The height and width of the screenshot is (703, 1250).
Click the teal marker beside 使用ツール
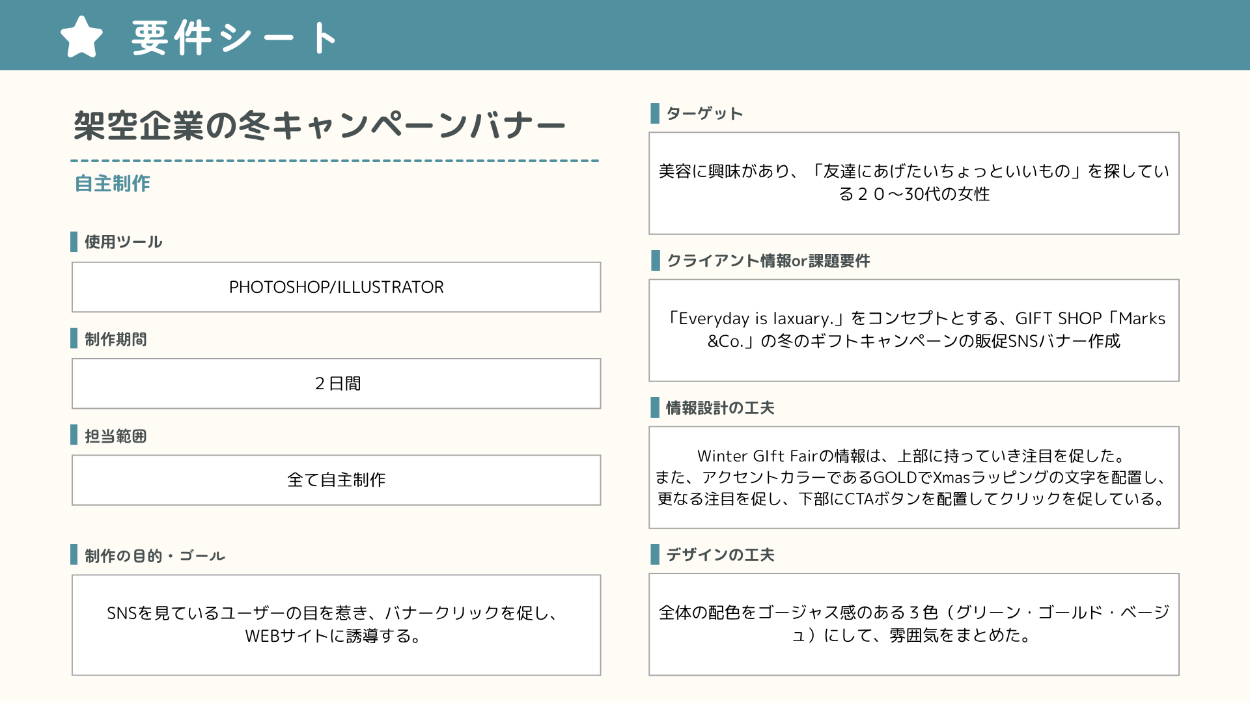pos(74,242)
